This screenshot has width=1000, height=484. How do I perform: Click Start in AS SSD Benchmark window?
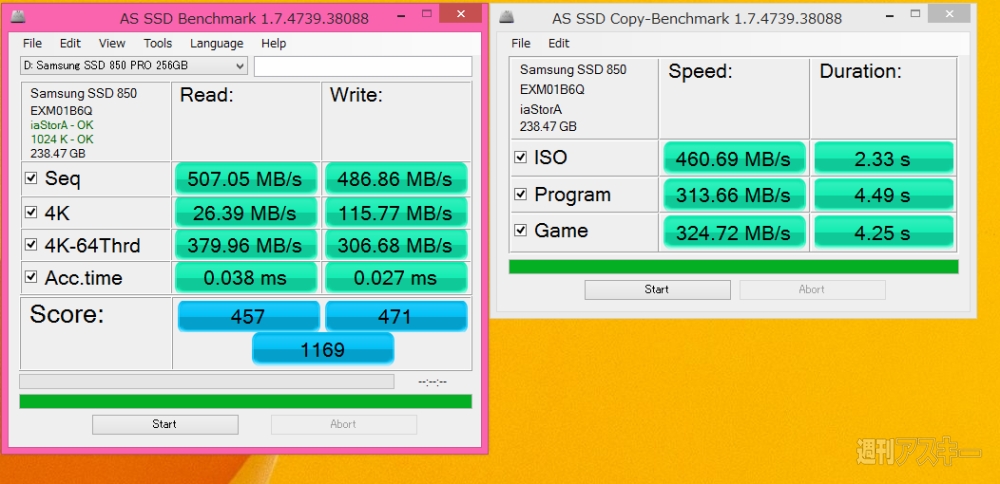pyautogui.click(x=165, y=424)
